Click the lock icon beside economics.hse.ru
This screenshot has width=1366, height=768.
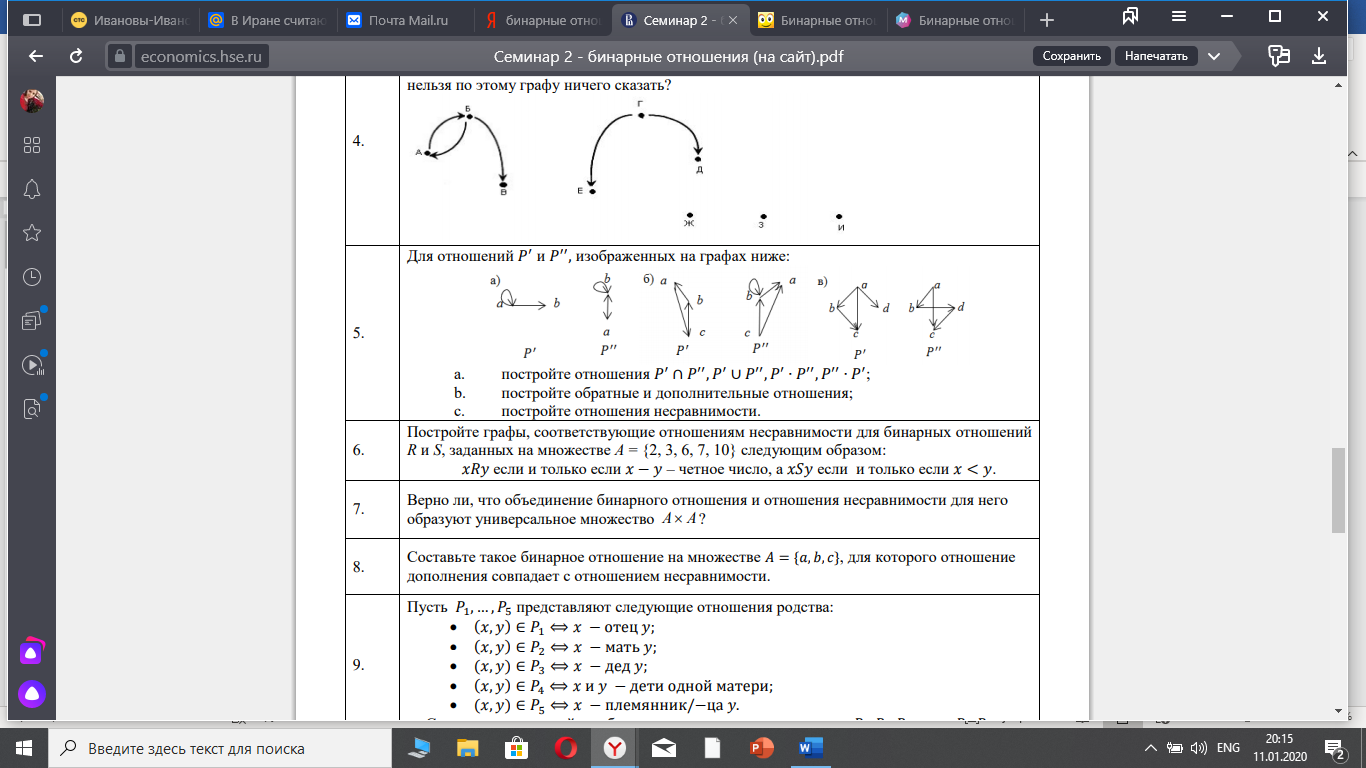pyautogui.click(x=120, y=56)
